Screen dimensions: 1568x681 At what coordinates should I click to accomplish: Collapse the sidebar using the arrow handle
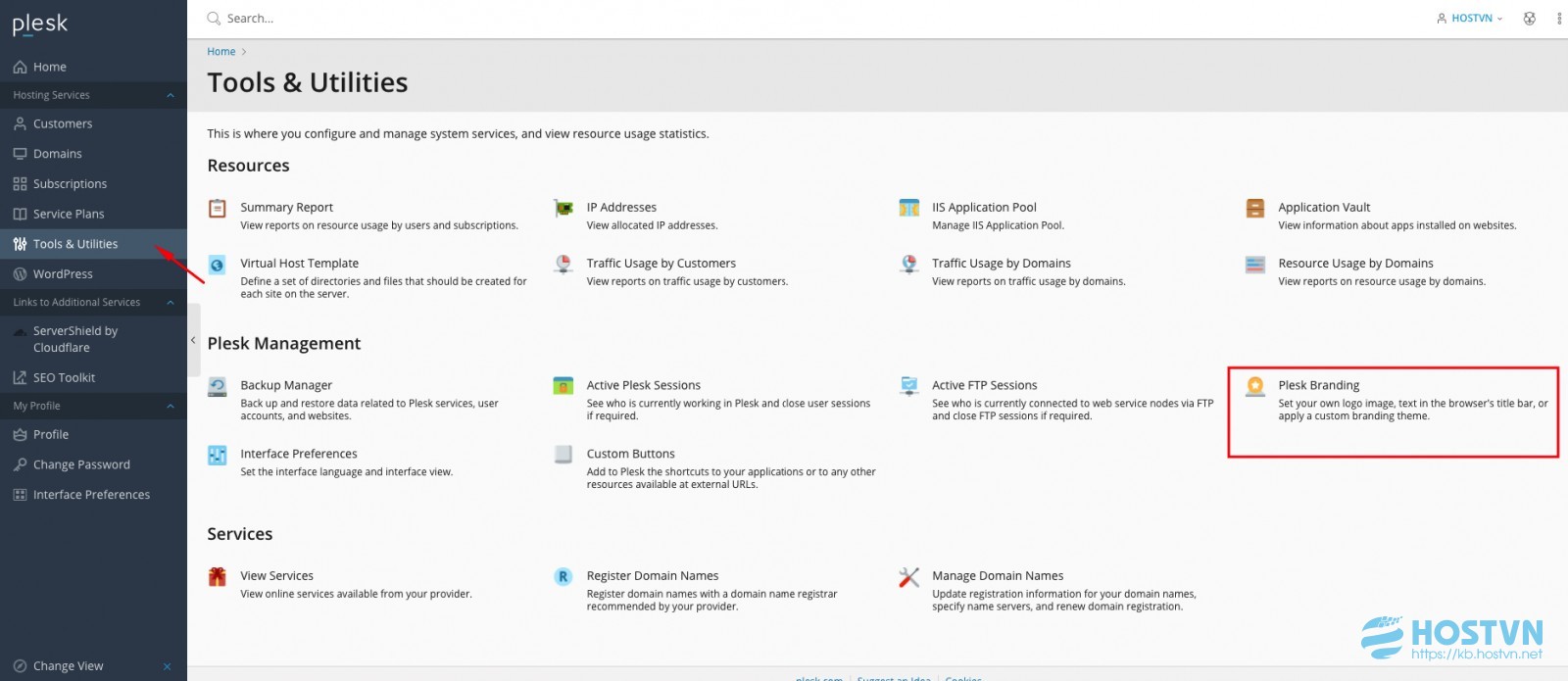(193, 340)
